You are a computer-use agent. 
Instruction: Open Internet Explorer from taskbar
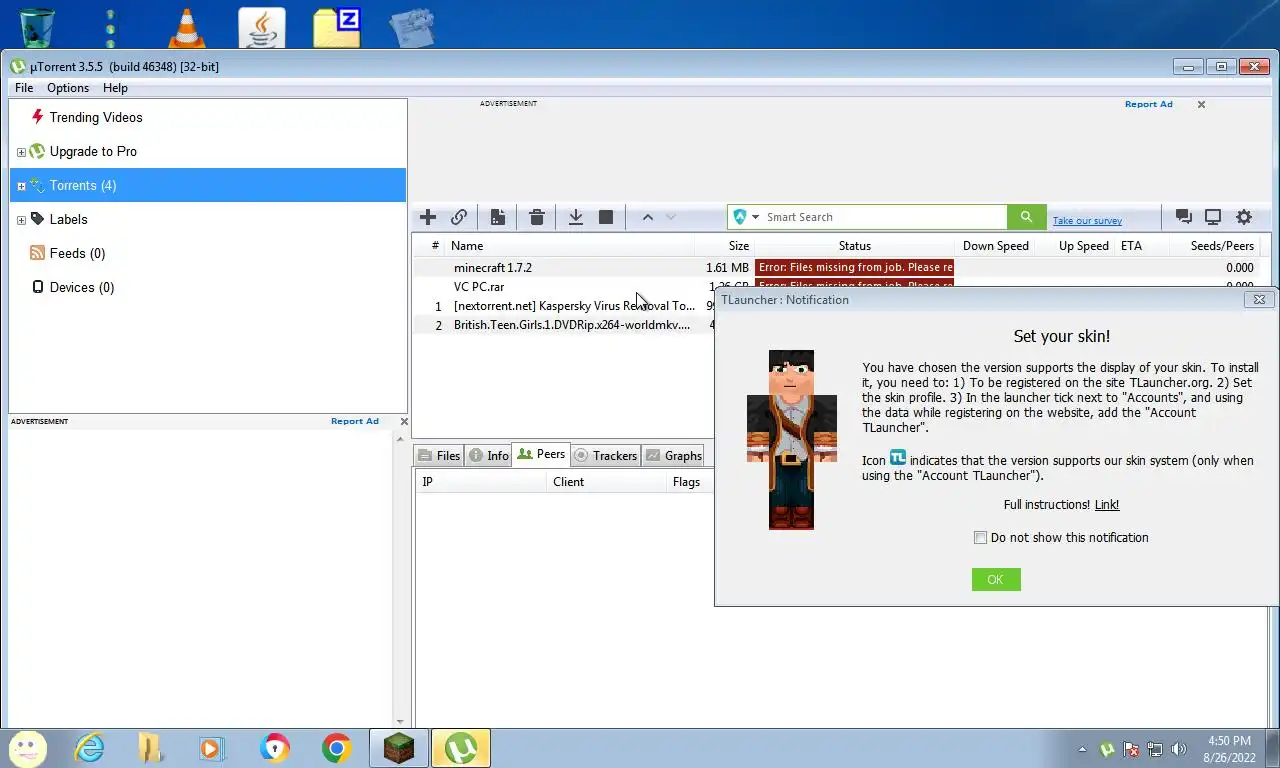(x=89, y=748)
